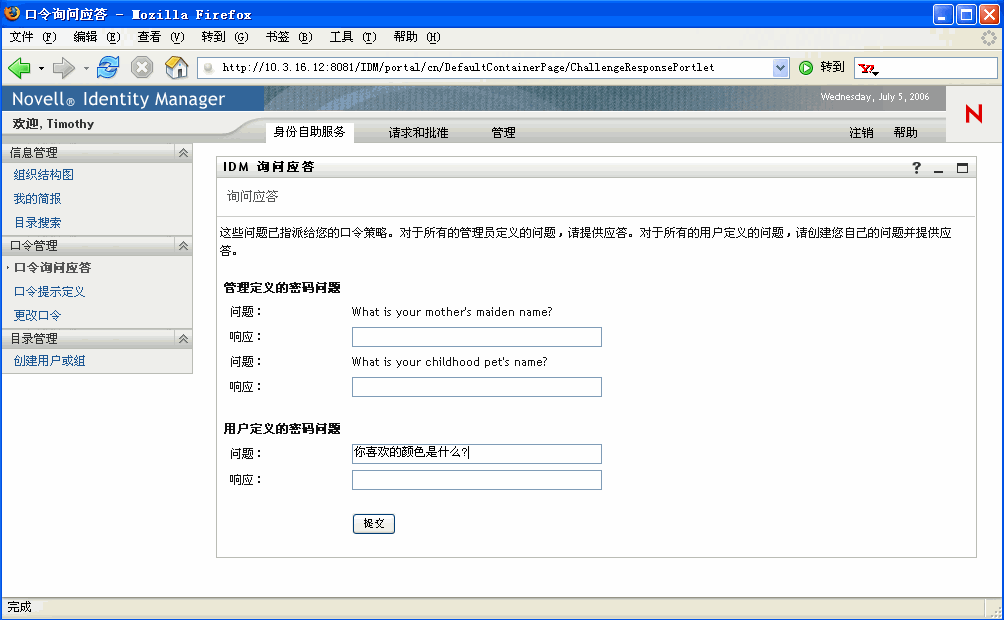Click the Firefox Back arrow button
Screen dimensions: 1004x620
coord(19,67)
